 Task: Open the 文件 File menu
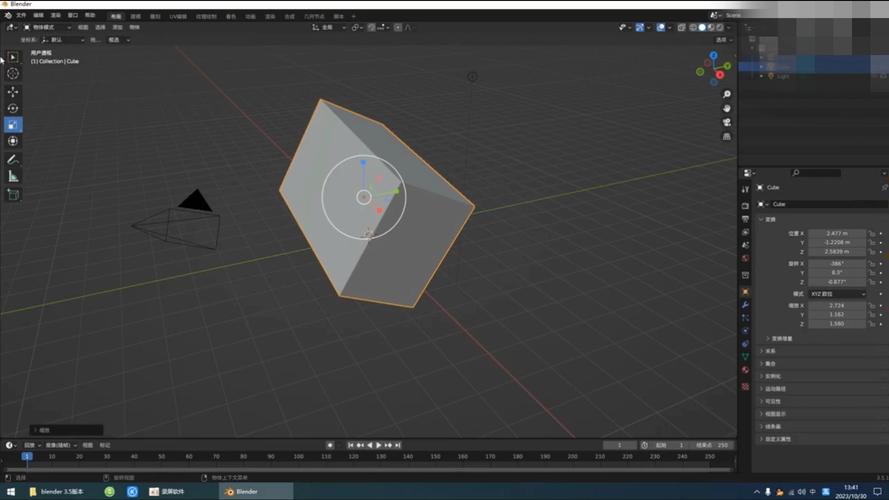click(22, 15)
